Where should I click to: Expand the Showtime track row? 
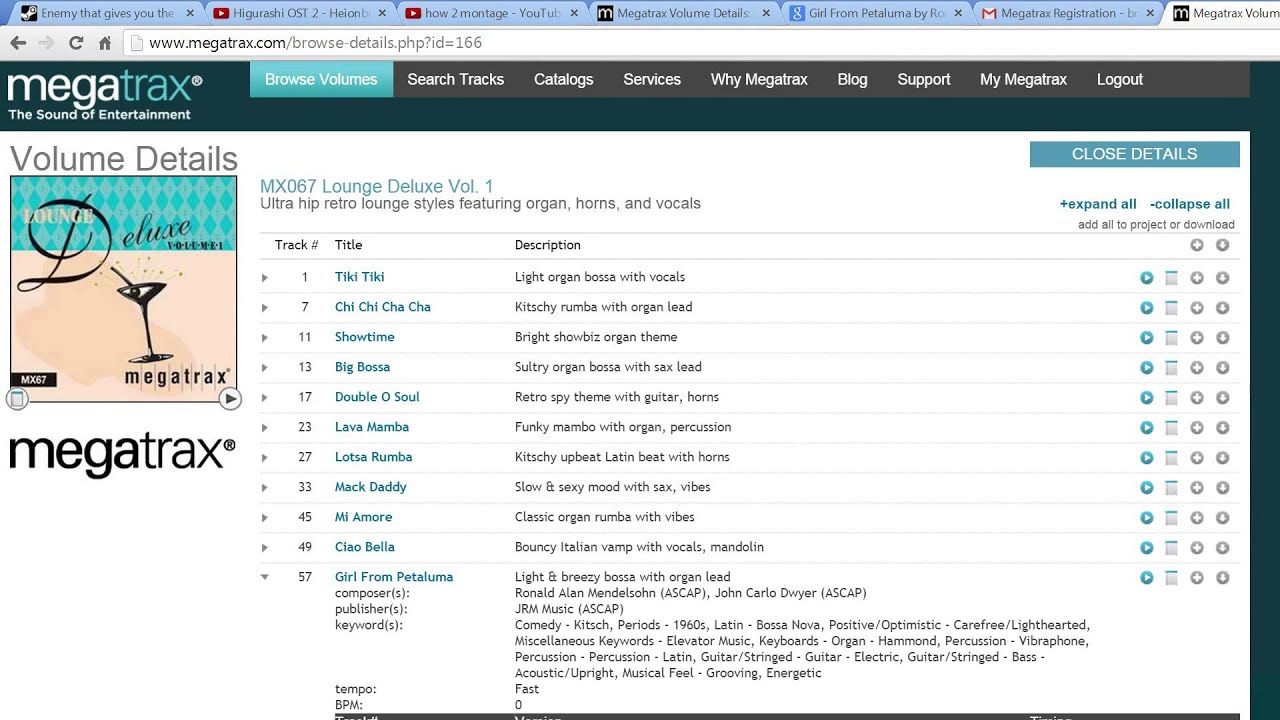pos(265,338)
